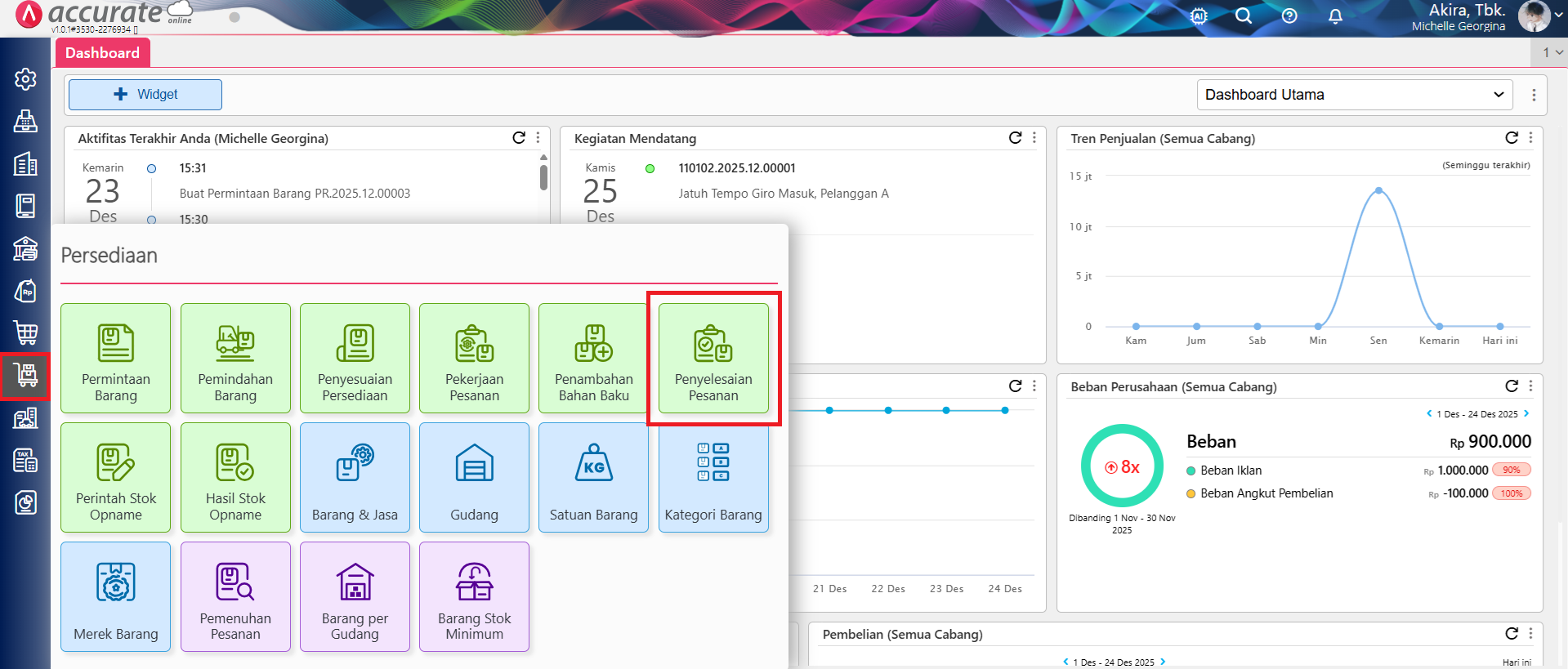Open the Gudang tile

[474, 478]
